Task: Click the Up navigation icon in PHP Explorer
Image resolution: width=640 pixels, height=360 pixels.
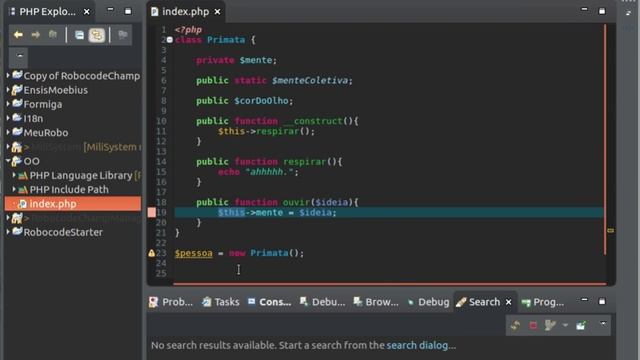Action: click(53, 35)
